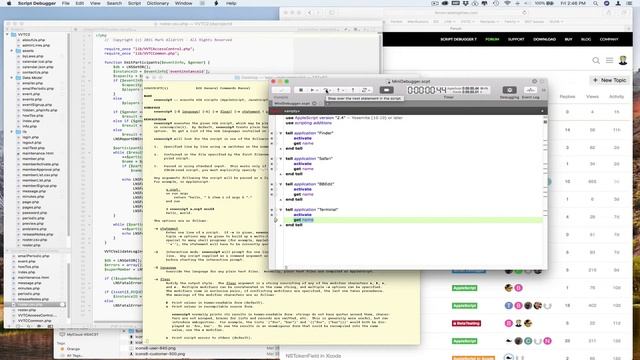Click SCRIPT DEBUGGER 7 link on website

458,40
